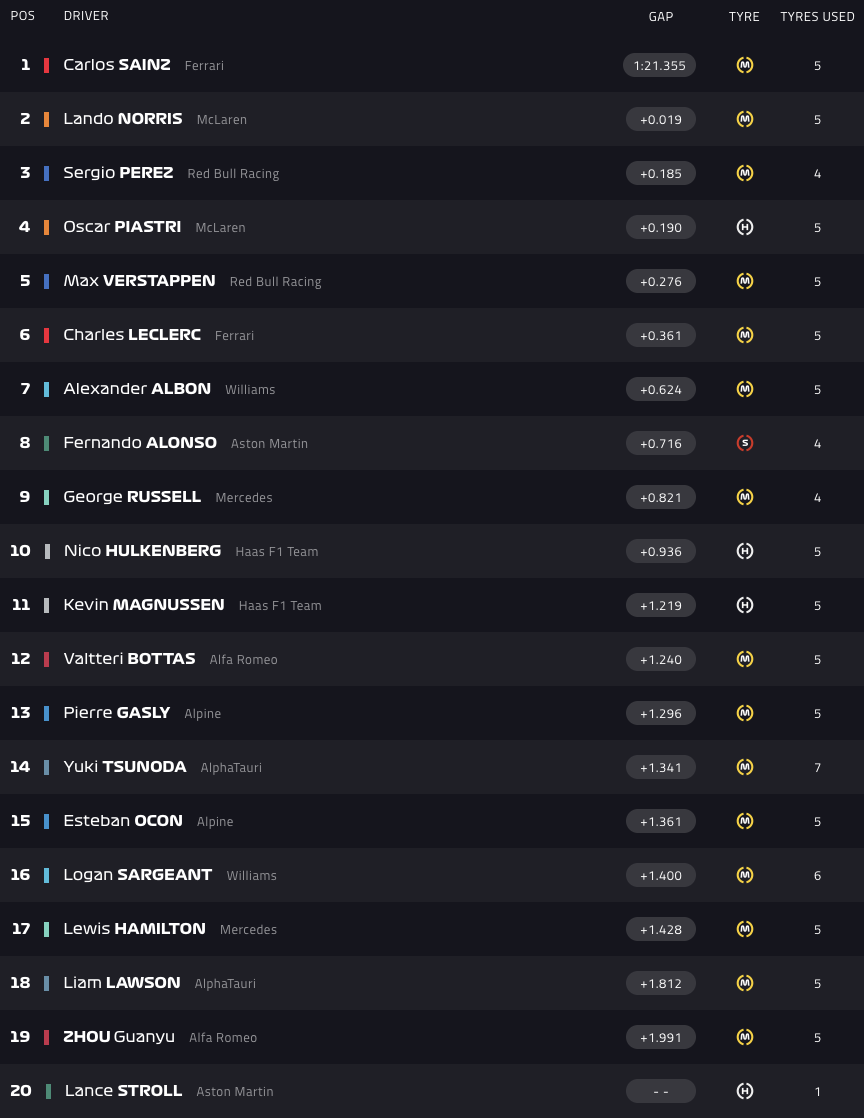Select Yuki Tsunoda's tyres used count 7
This screenshot has height=1118, width=864.
(817, 767)
